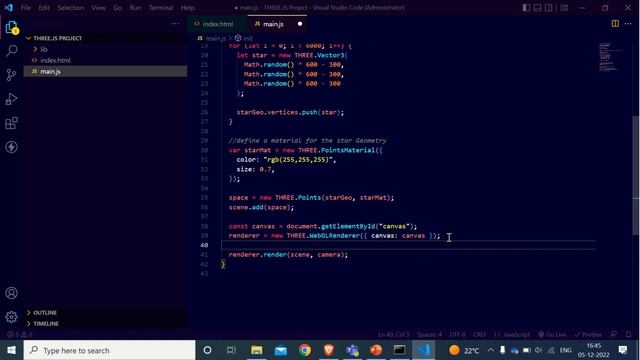The image size is (640, 360).
Task: Open editor More Actions ellipsis
Action: [x=628, y=24]
